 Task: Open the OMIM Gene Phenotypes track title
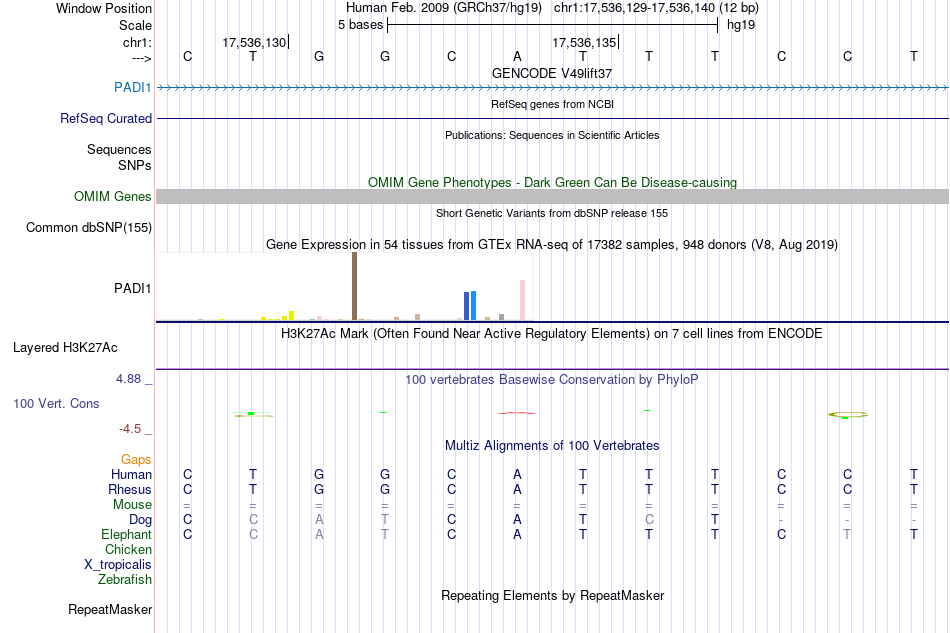552,182
